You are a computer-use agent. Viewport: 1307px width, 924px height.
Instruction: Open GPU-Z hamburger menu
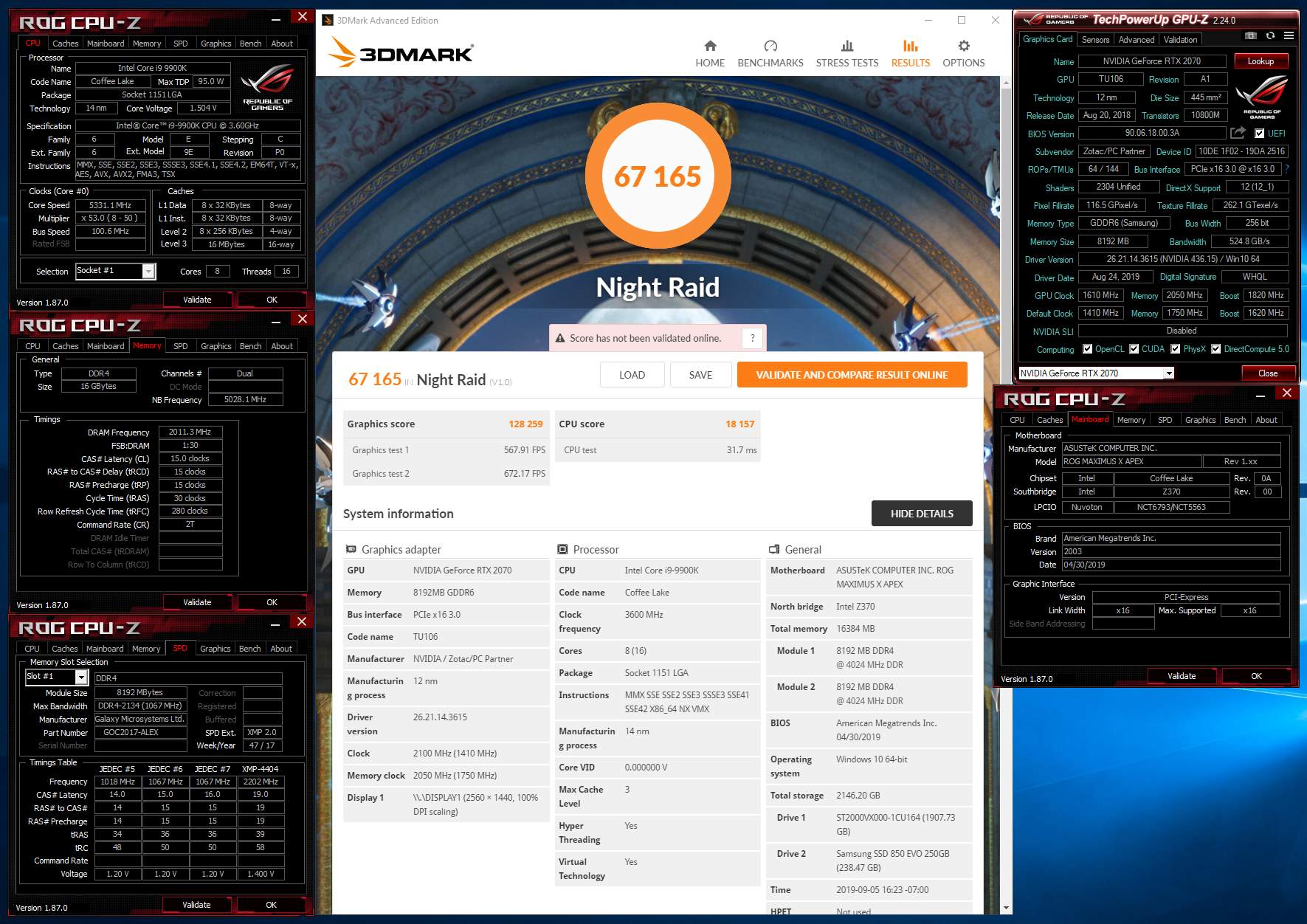click(1289, 35)
